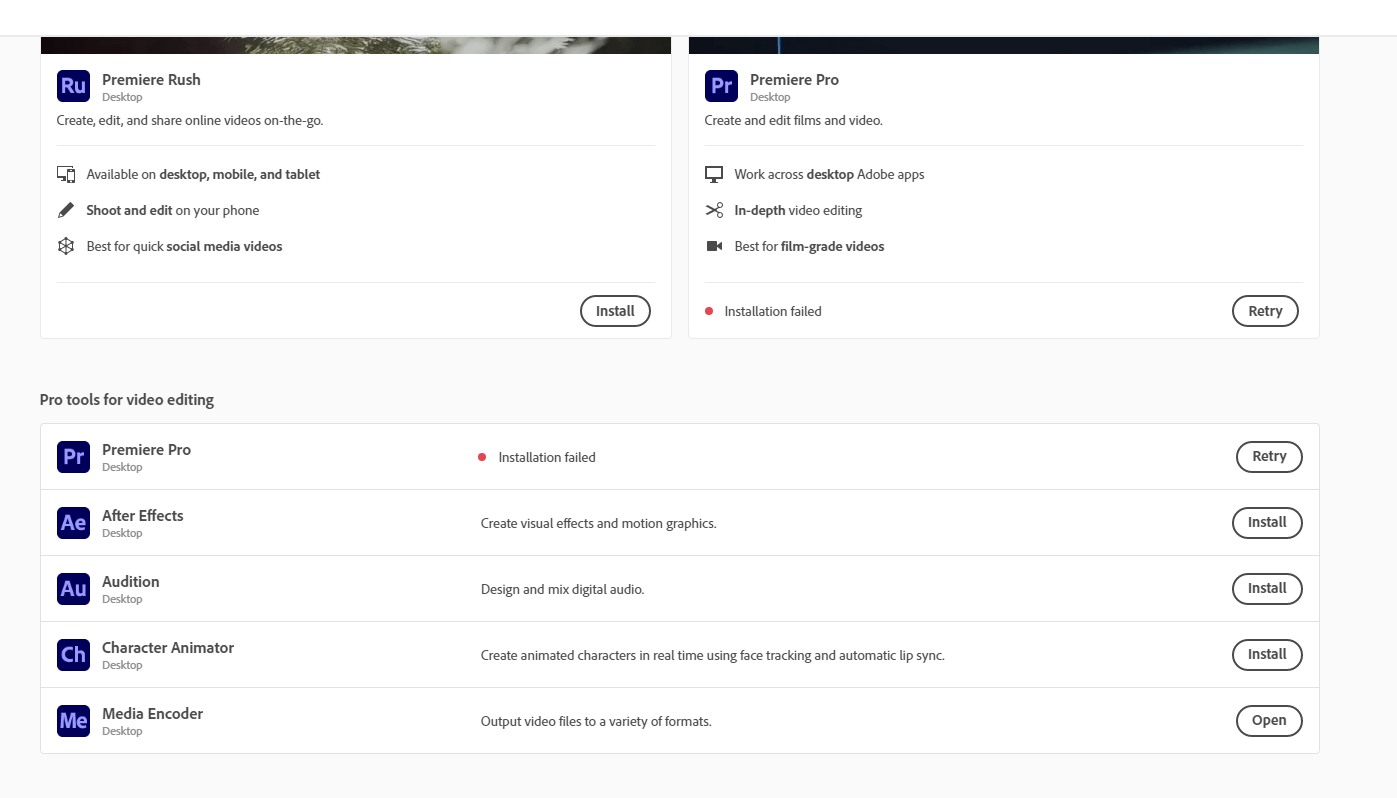The image size is (1397, 798).
Task: Install Character Animator
Action: pos(1267,654)
